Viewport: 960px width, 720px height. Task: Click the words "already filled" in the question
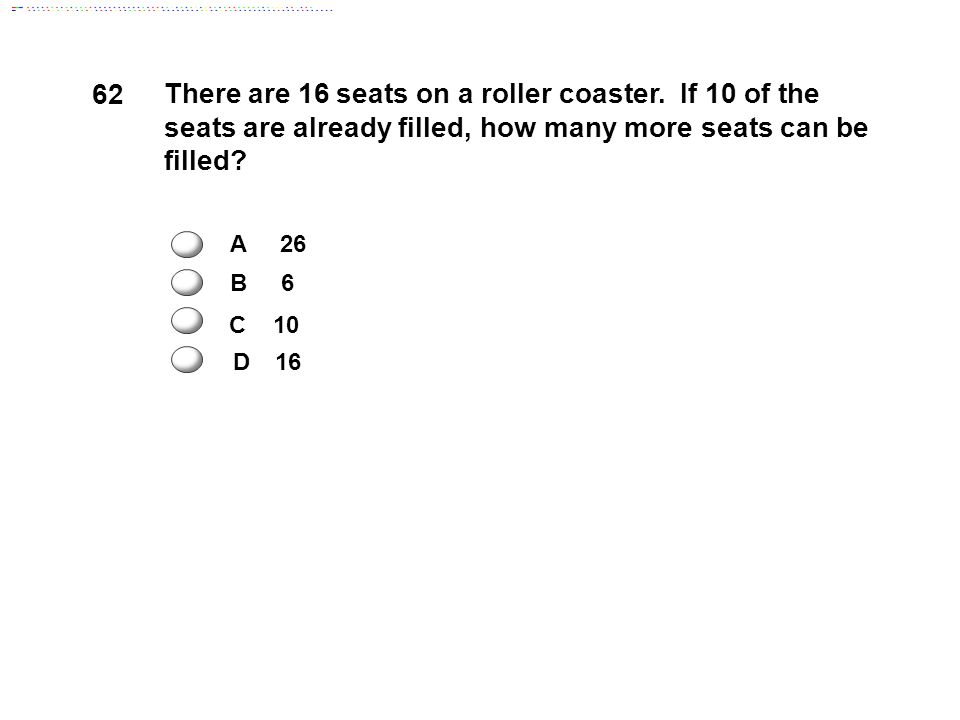[x=381, y=129]
